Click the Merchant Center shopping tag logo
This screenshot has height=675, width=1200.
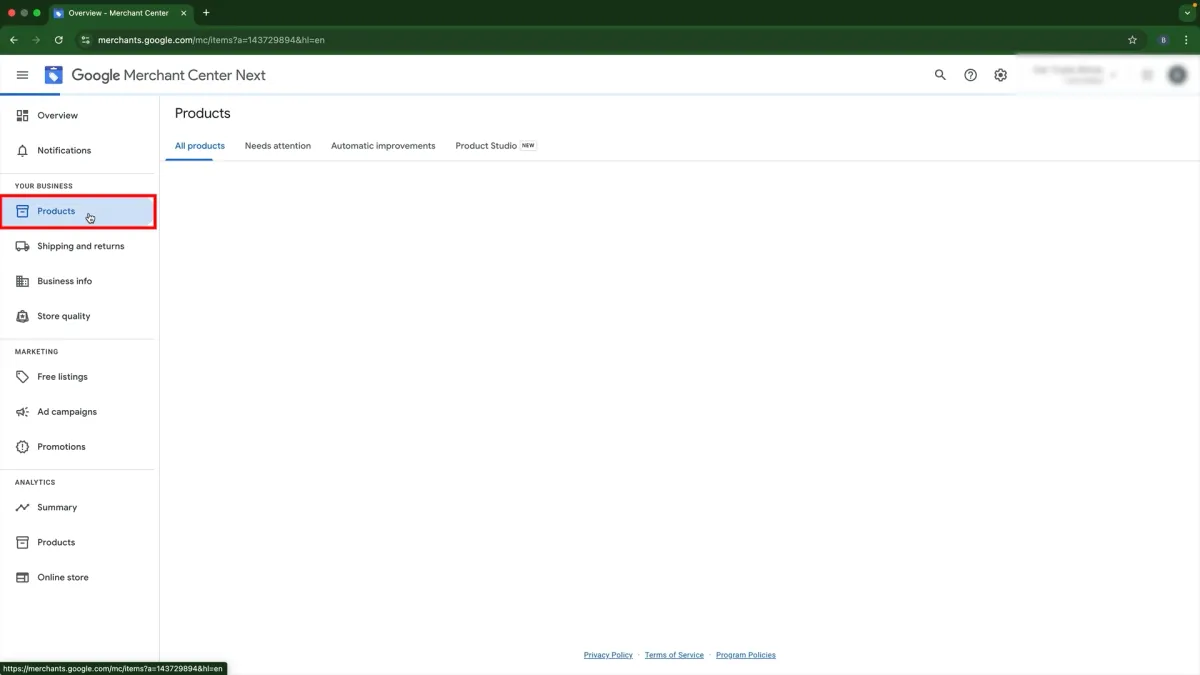point(53,75)
